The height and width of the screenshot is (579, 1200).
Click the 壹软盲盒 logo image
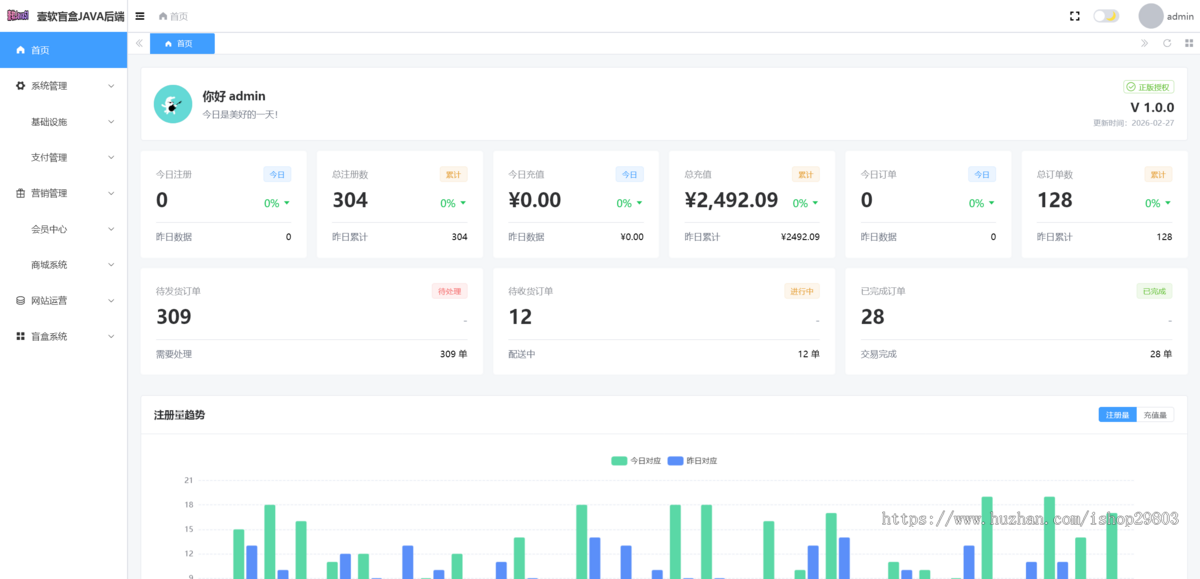(x=18, y=16)
